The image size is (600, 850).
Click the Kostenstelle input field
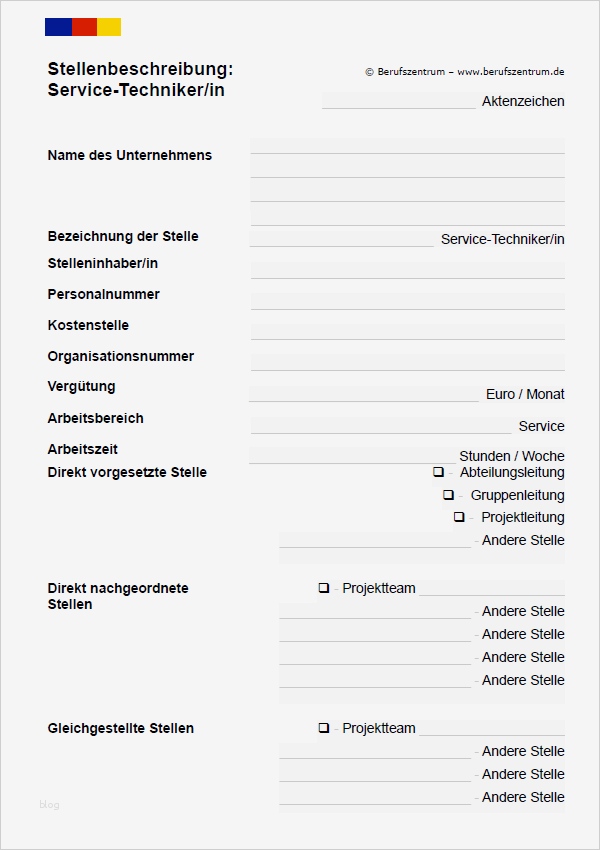tap(407, 331)
